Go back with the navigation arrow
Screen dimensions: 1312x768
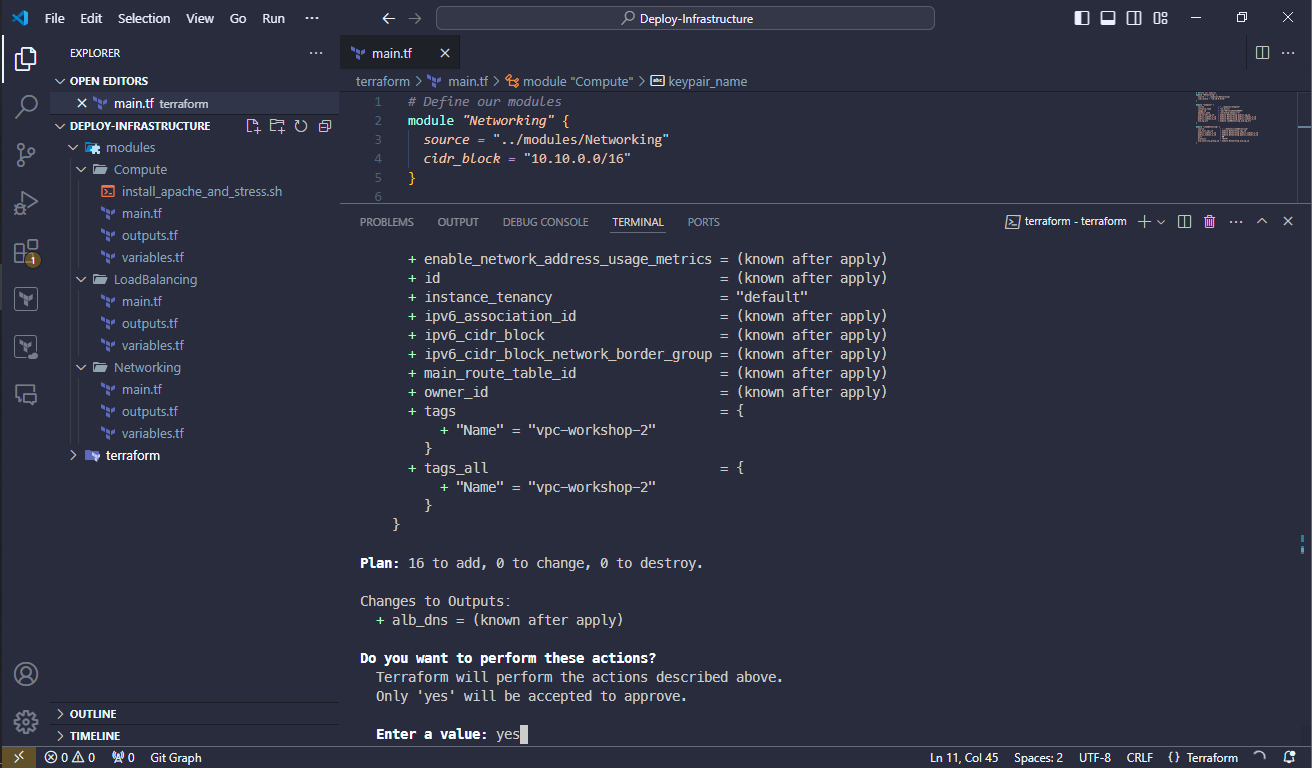click(390, 18)
